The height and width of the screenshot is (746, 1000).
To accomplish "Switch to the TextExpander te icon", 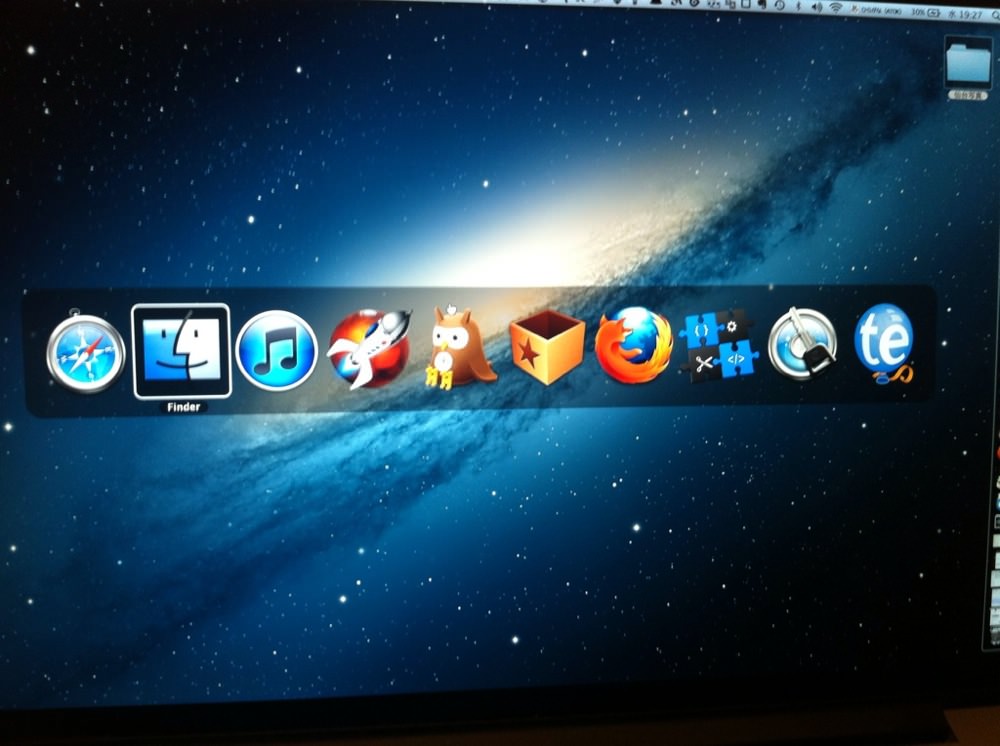I will coord(884,343).
